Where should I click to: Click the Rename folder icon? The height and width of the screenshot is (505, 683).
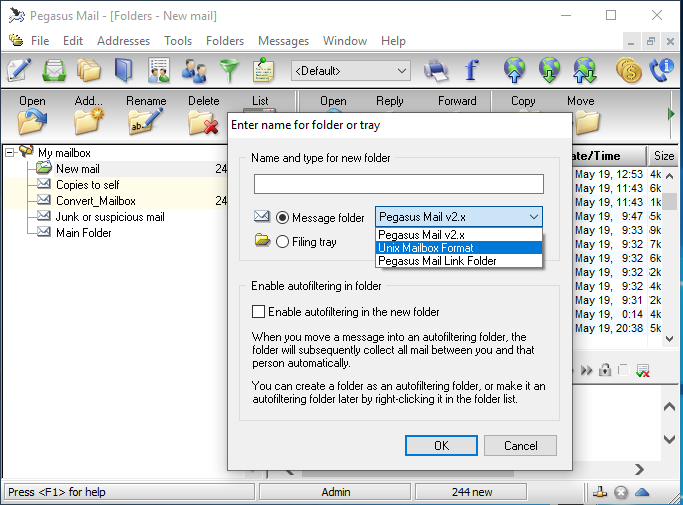point(146,122)
